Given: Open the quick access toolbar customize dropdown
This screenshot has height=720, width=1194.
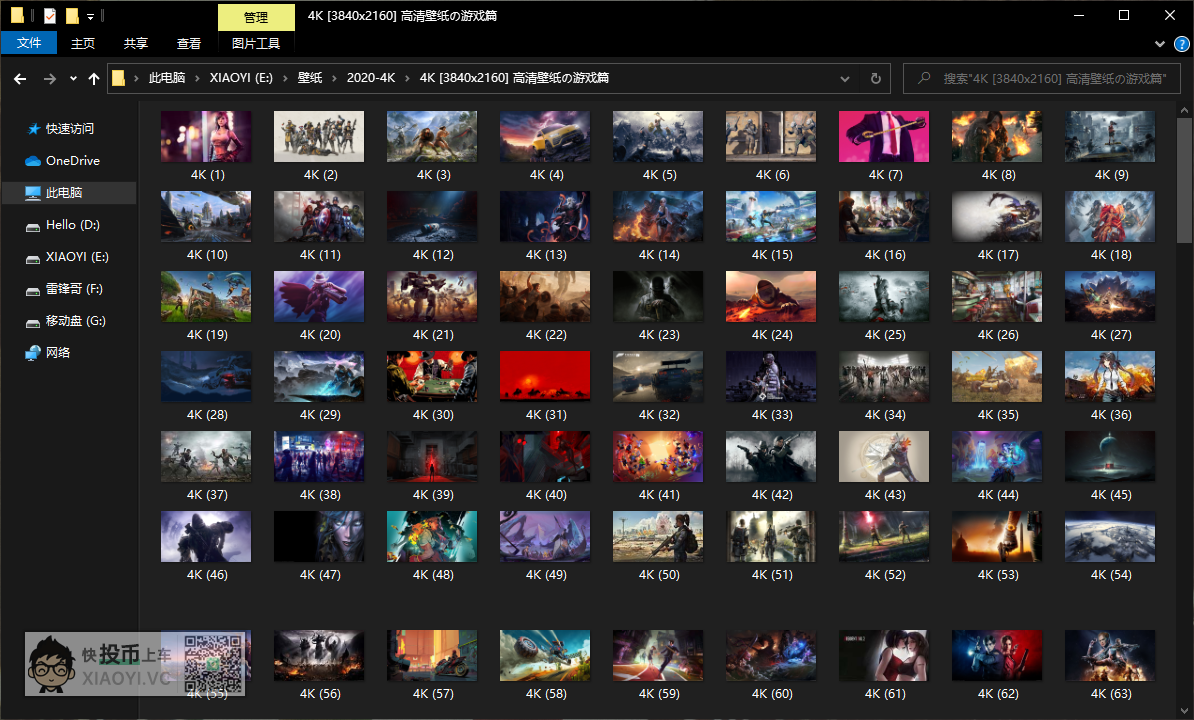Looking at the screenshot, I should tap(90, 16).
